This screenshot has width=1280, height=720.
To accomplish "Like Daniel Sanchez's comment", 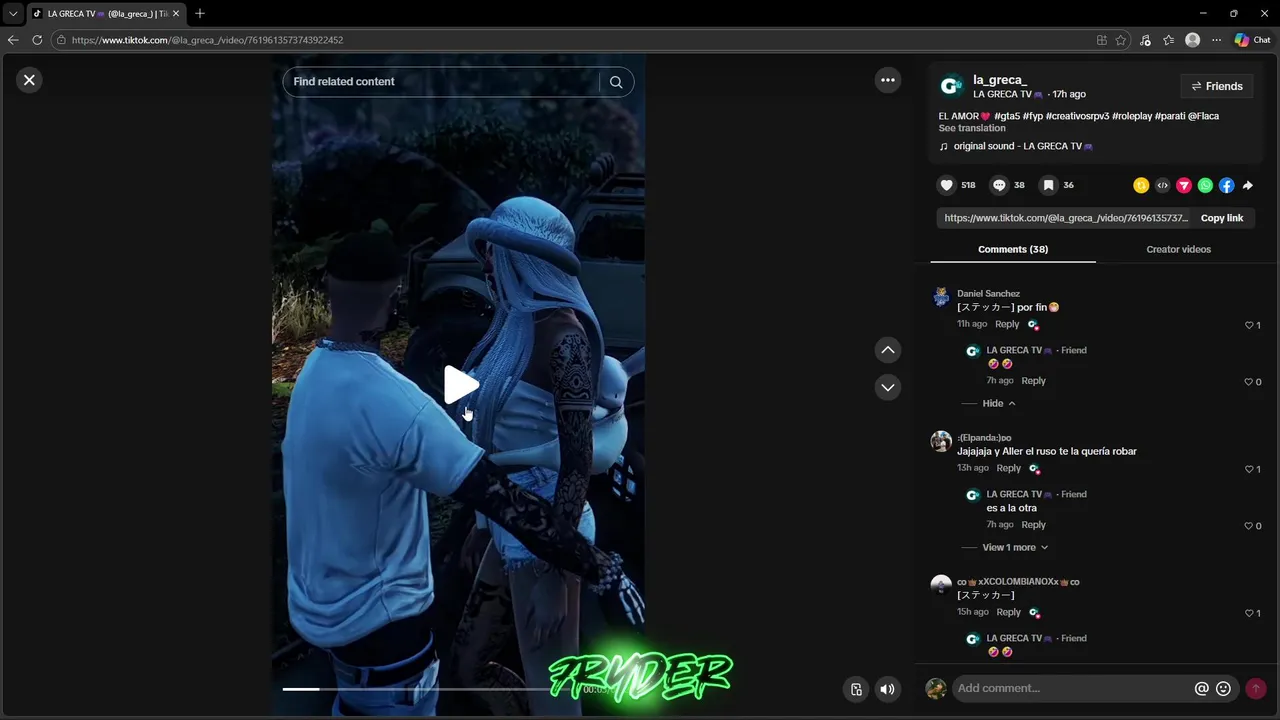I will pos(1249,325).
